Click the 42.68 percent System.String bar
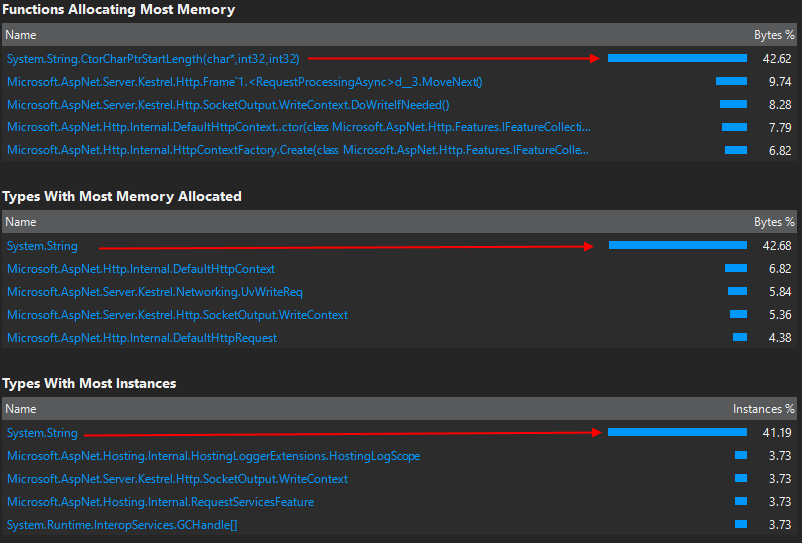The image size is (802, 543). (x=678, y=245)
